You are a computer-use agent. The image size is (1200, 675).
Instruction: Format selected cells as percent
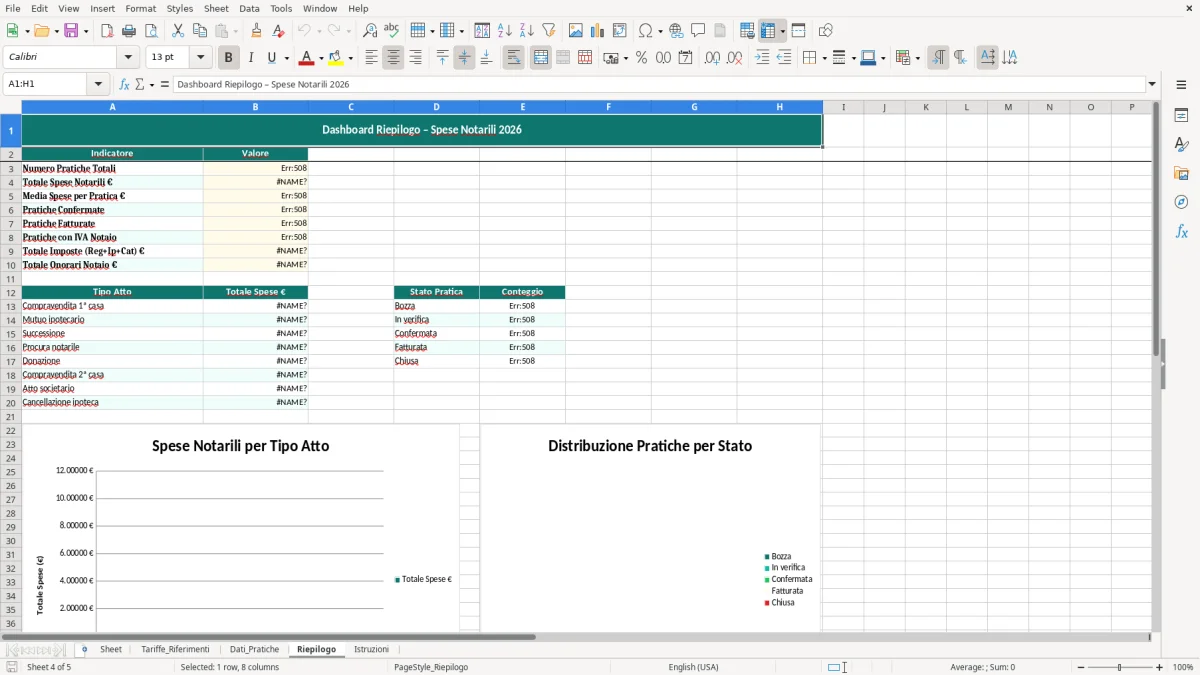coord(641,58)
